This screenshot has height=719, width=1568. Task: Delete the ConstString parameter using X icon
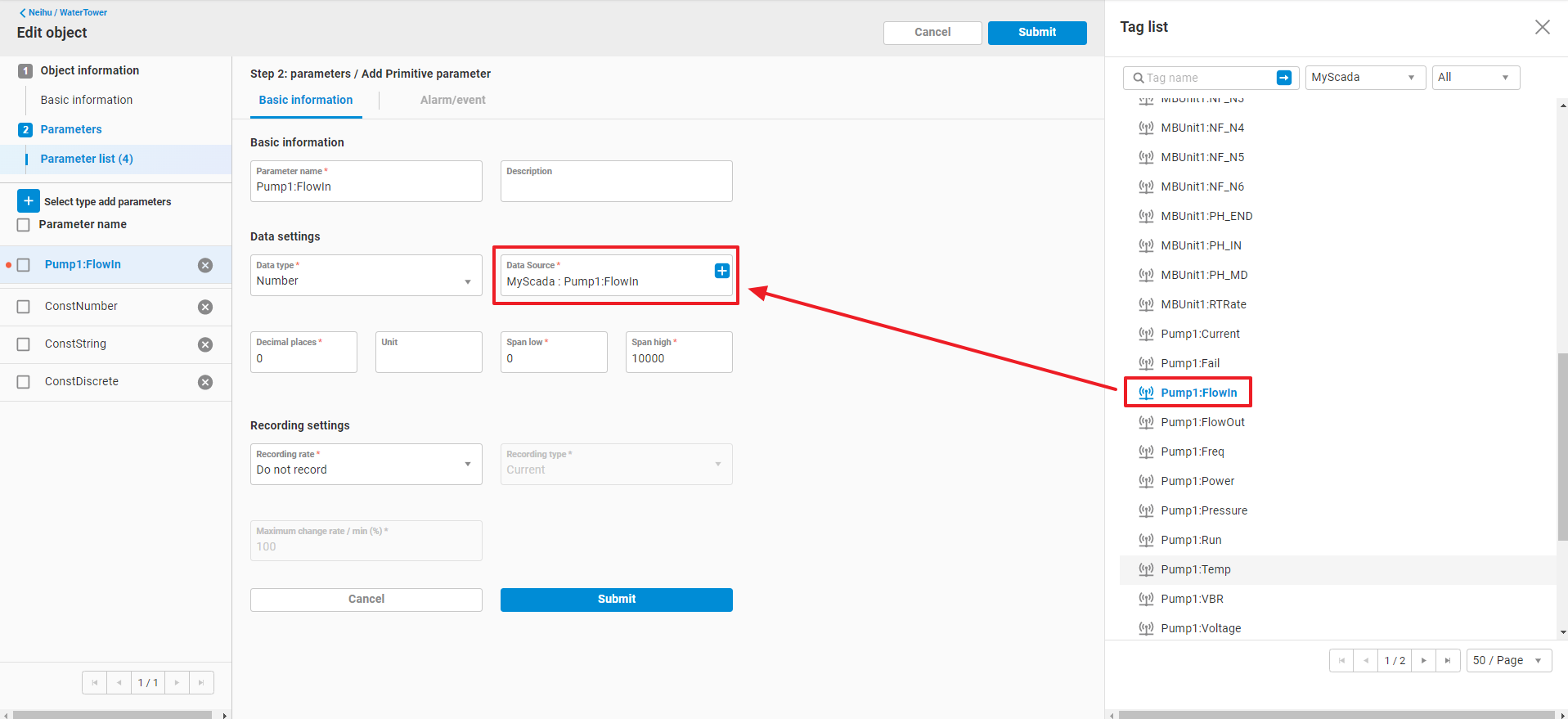pyautogui.click(x=205, y=344)
